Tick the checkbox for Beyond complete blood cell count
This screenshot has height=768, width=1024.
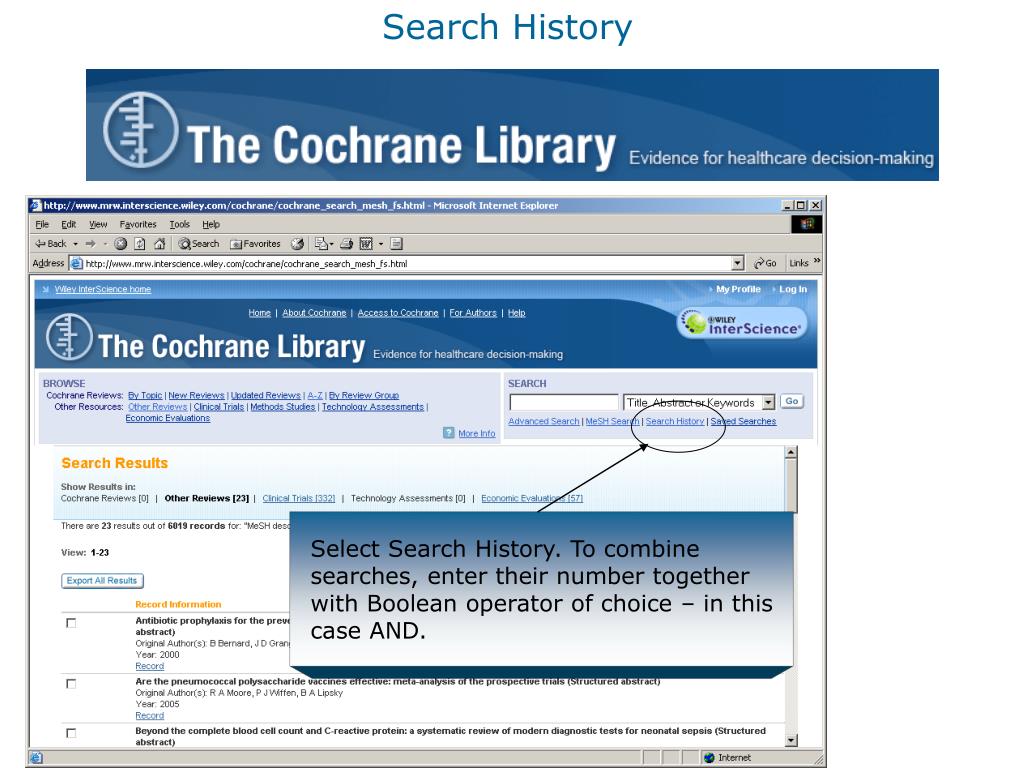(71, 733)
